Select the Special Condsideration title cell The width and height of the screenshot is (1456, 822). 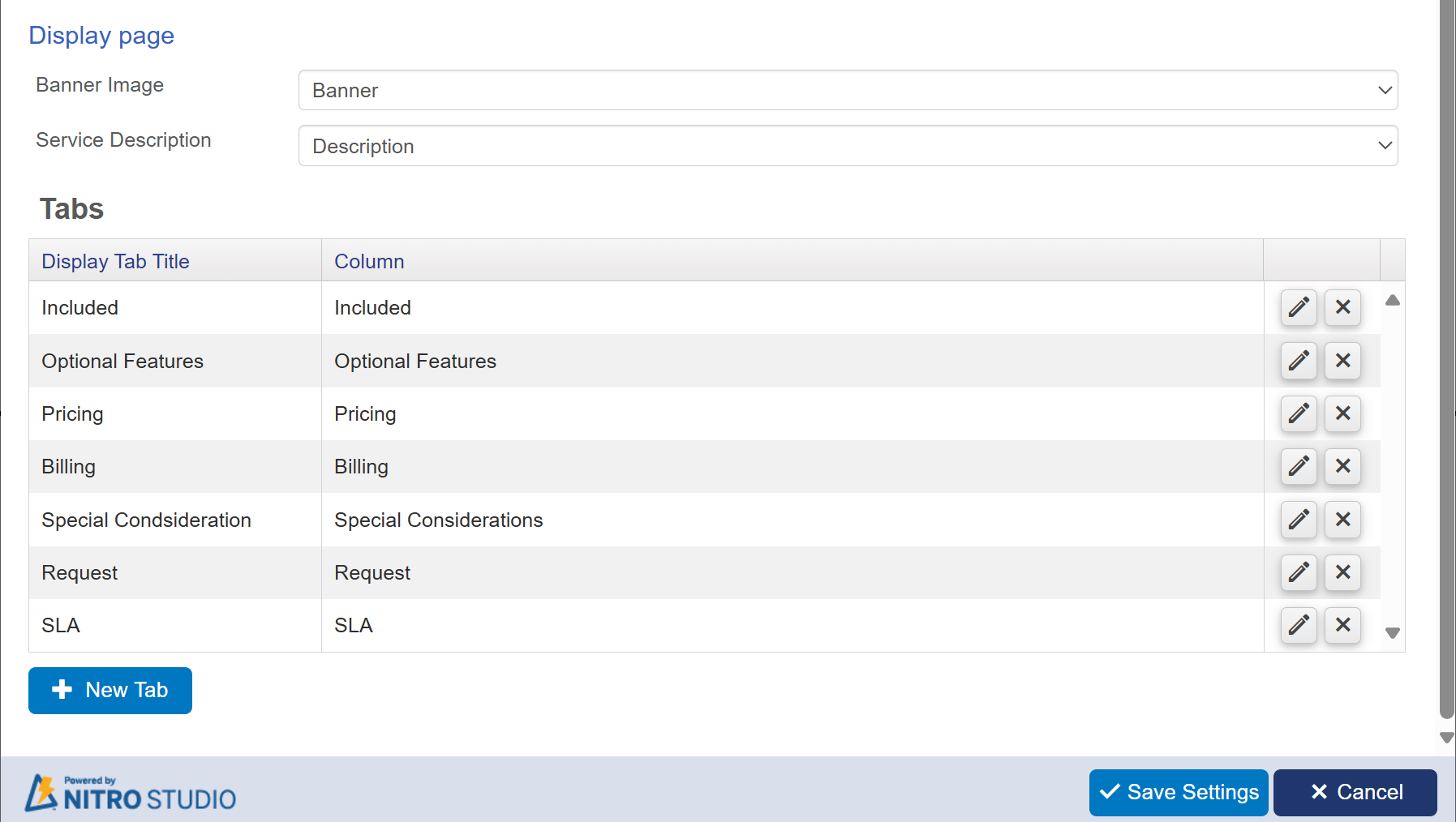click(x=175, y=520)
